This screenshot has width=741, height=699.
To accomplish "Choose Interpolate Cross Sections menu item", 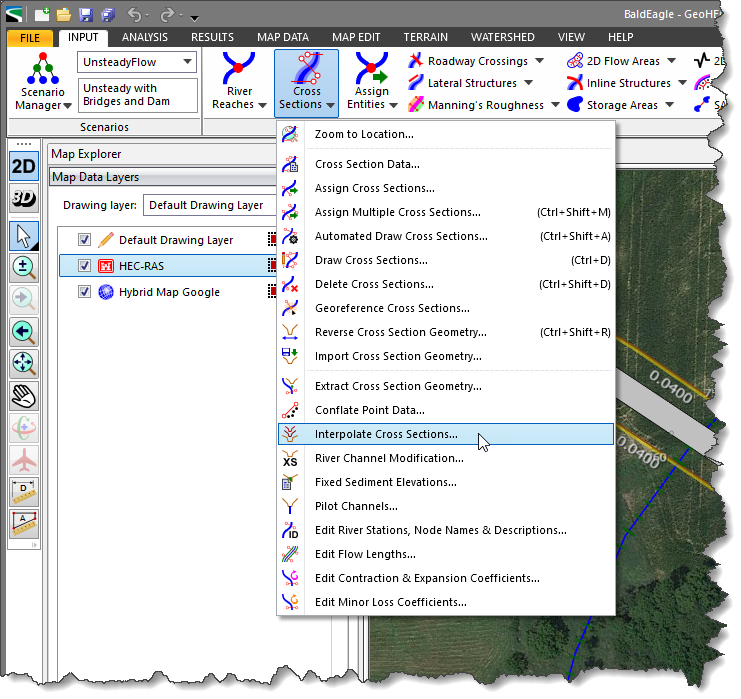I will click(446, 434).
